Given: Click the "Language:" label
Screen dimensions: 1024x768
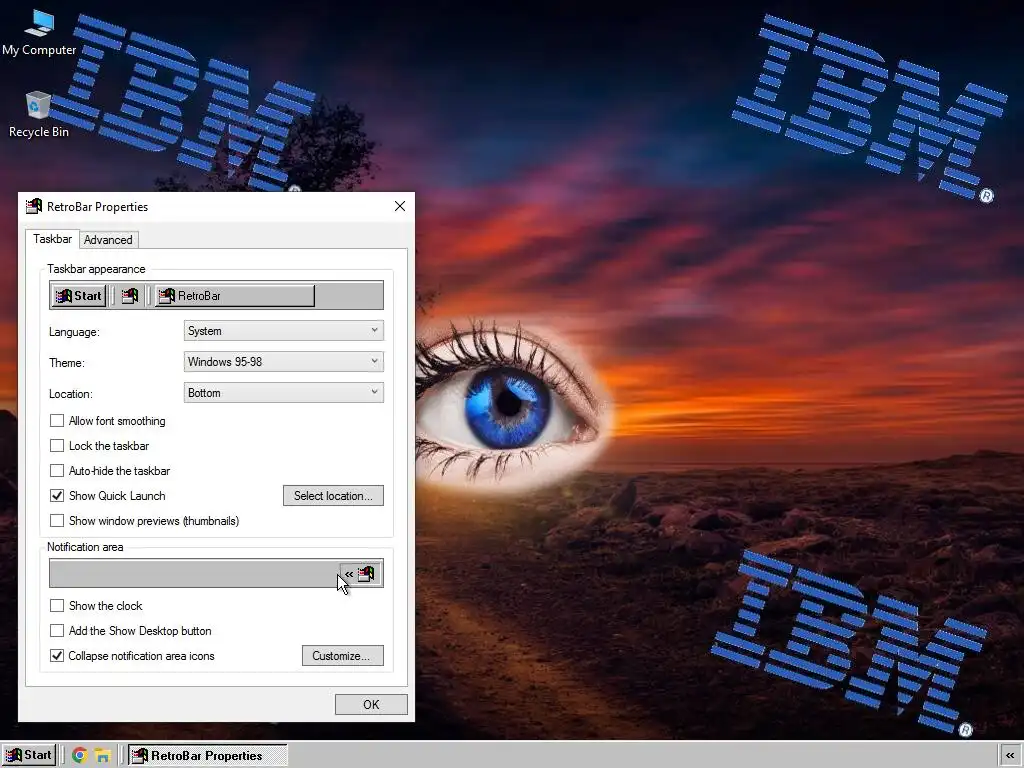Looking at the screenshot, I should pyautogui.click(x=74, y=332).
